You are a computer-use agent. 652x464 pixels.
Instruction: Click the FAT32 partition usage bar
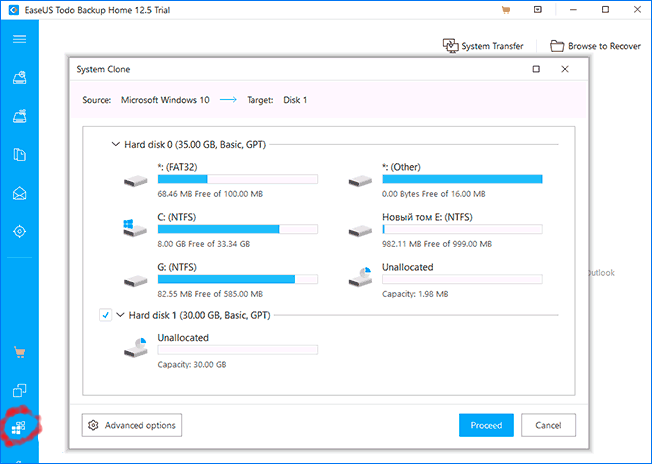(x=238, y=179)
